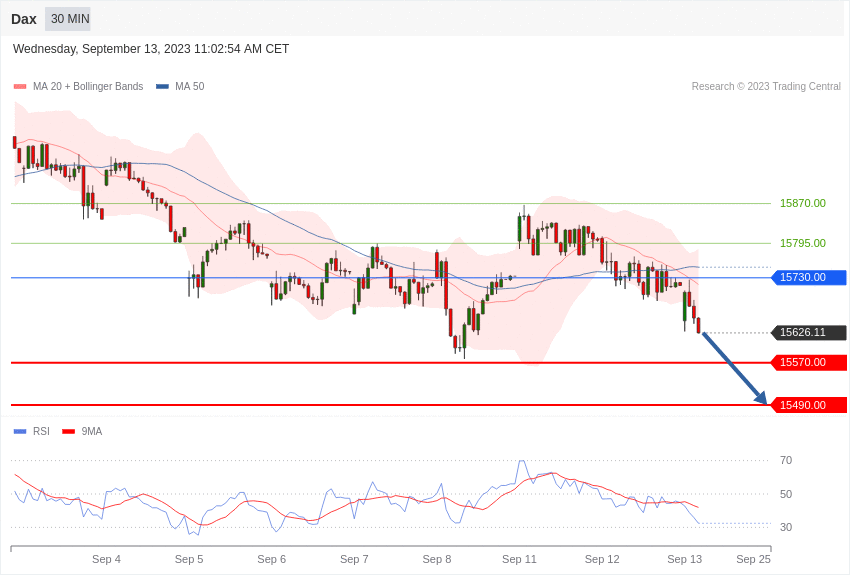Click the RSI blue legend swatch
The image size is (850, 576).
pyautogui.click(x=20, y=431)
